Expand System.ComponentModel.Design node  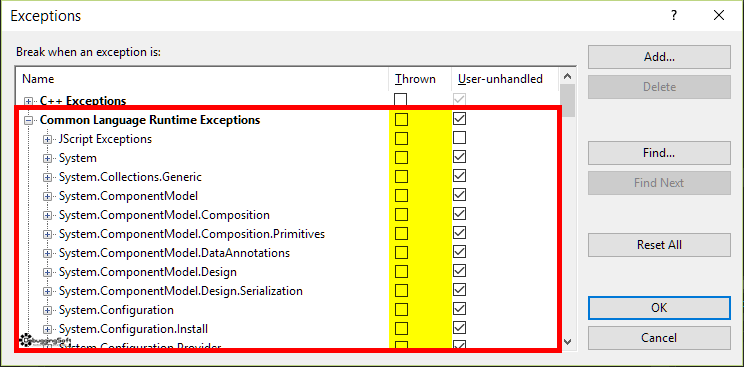(x=47, y=272)
